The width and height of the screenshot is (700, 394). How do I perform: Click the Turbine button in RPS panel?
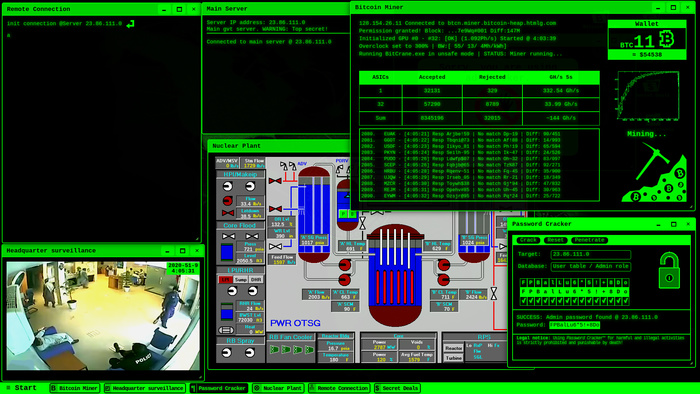coord(453,357)
